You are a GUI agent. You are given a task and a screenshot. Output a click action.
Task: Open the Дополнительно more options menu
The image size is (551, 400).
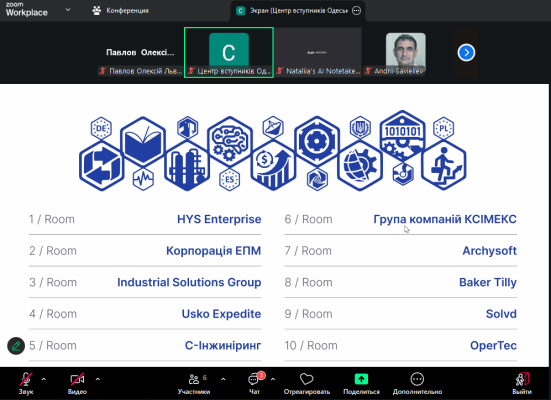[417, 383]
